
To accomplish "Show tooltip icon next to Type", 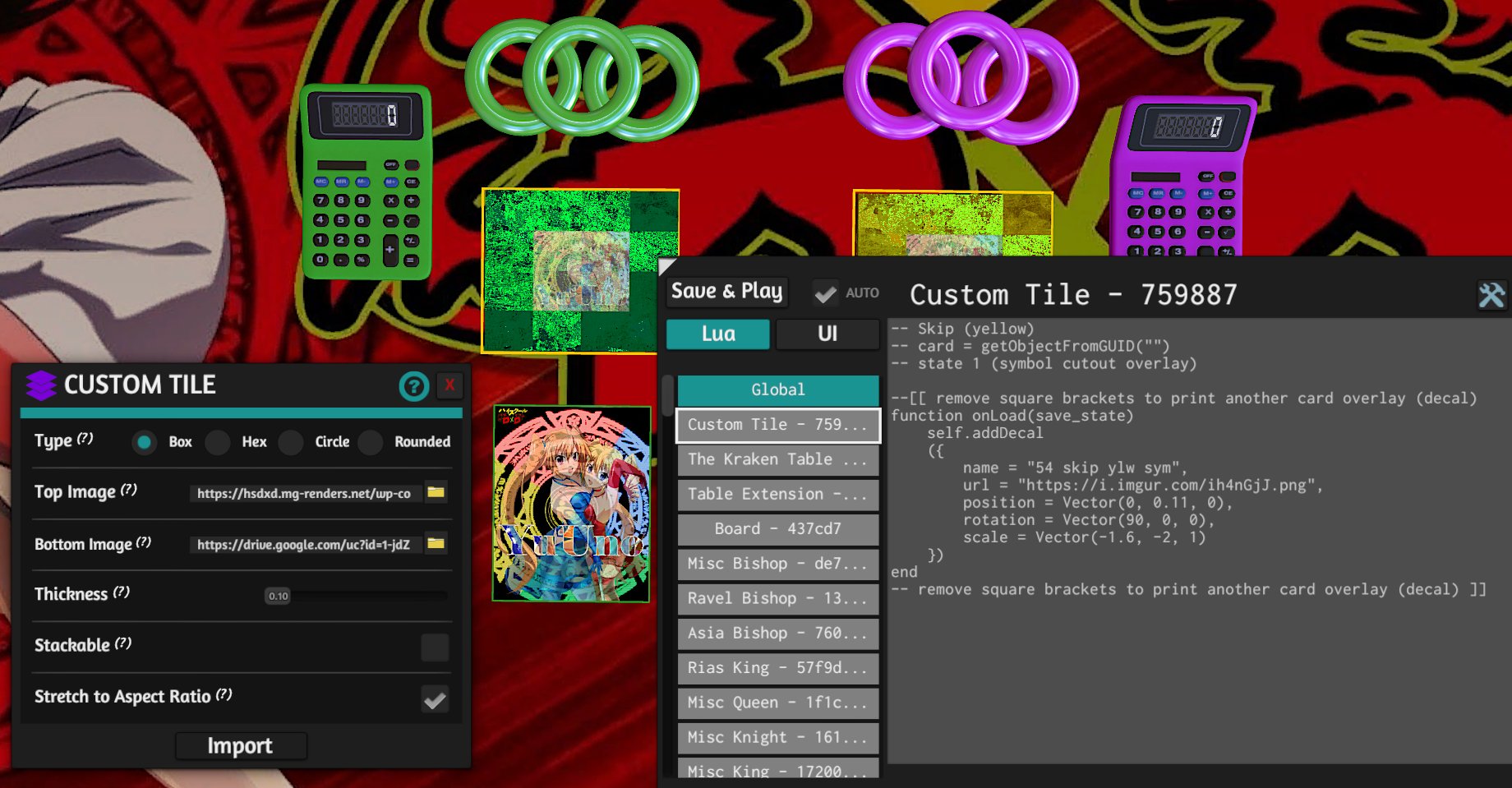I will 85,439.
